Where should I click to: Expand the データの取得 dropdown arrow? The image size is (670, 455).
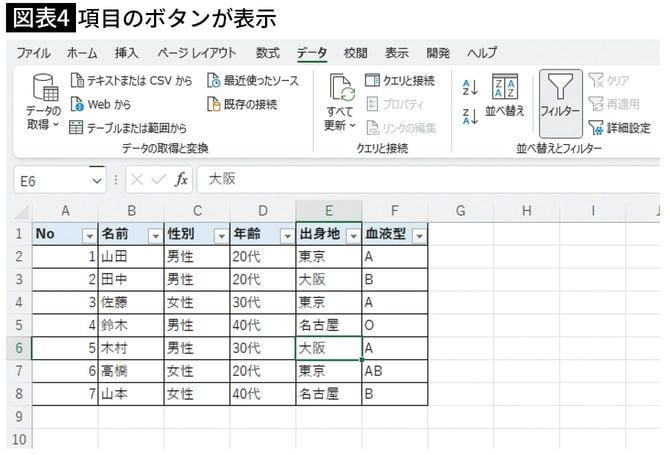pyautogui.click(x=55, y=124)
